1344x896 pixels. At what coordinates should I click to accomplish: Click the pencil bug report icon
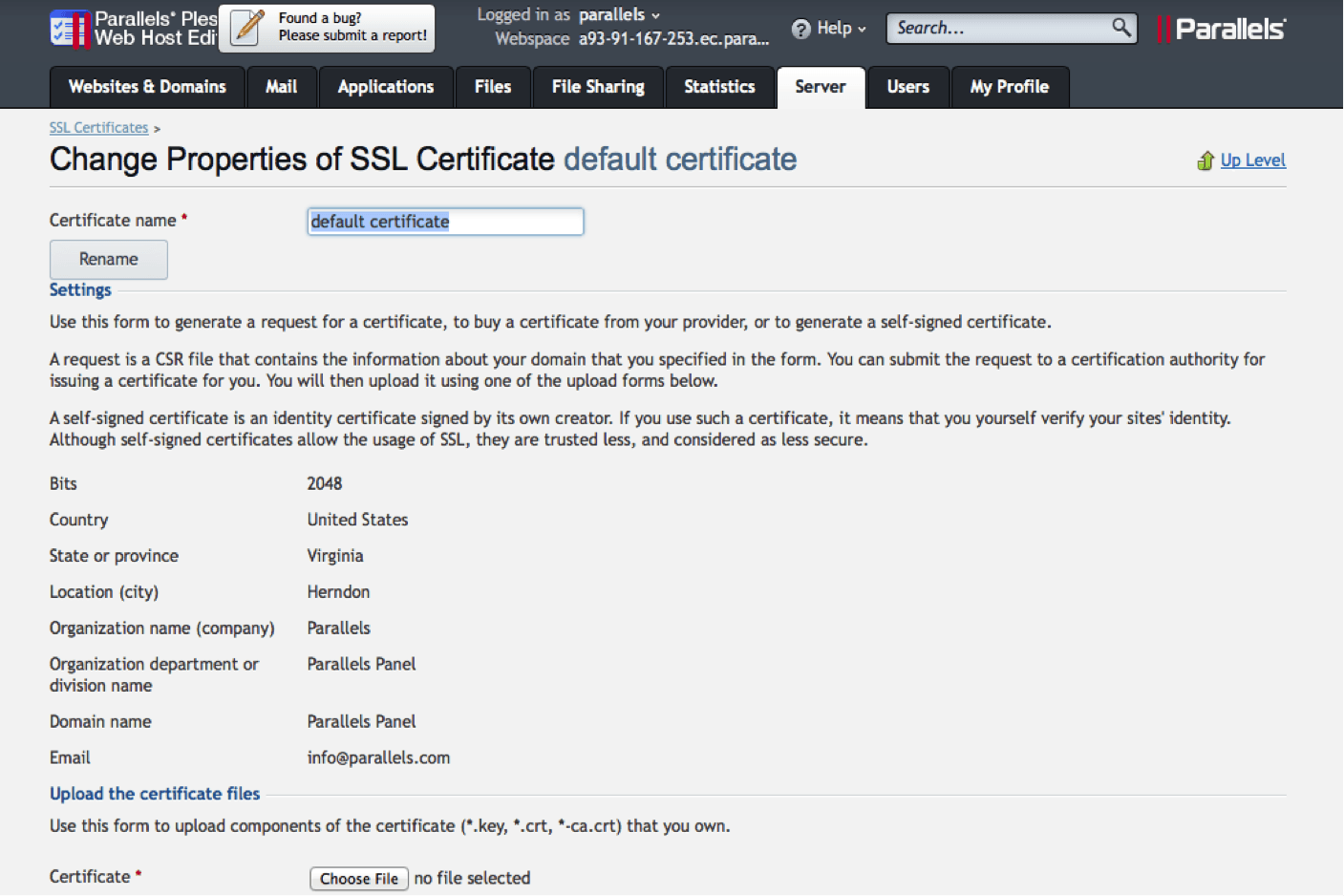click(248, 27)
